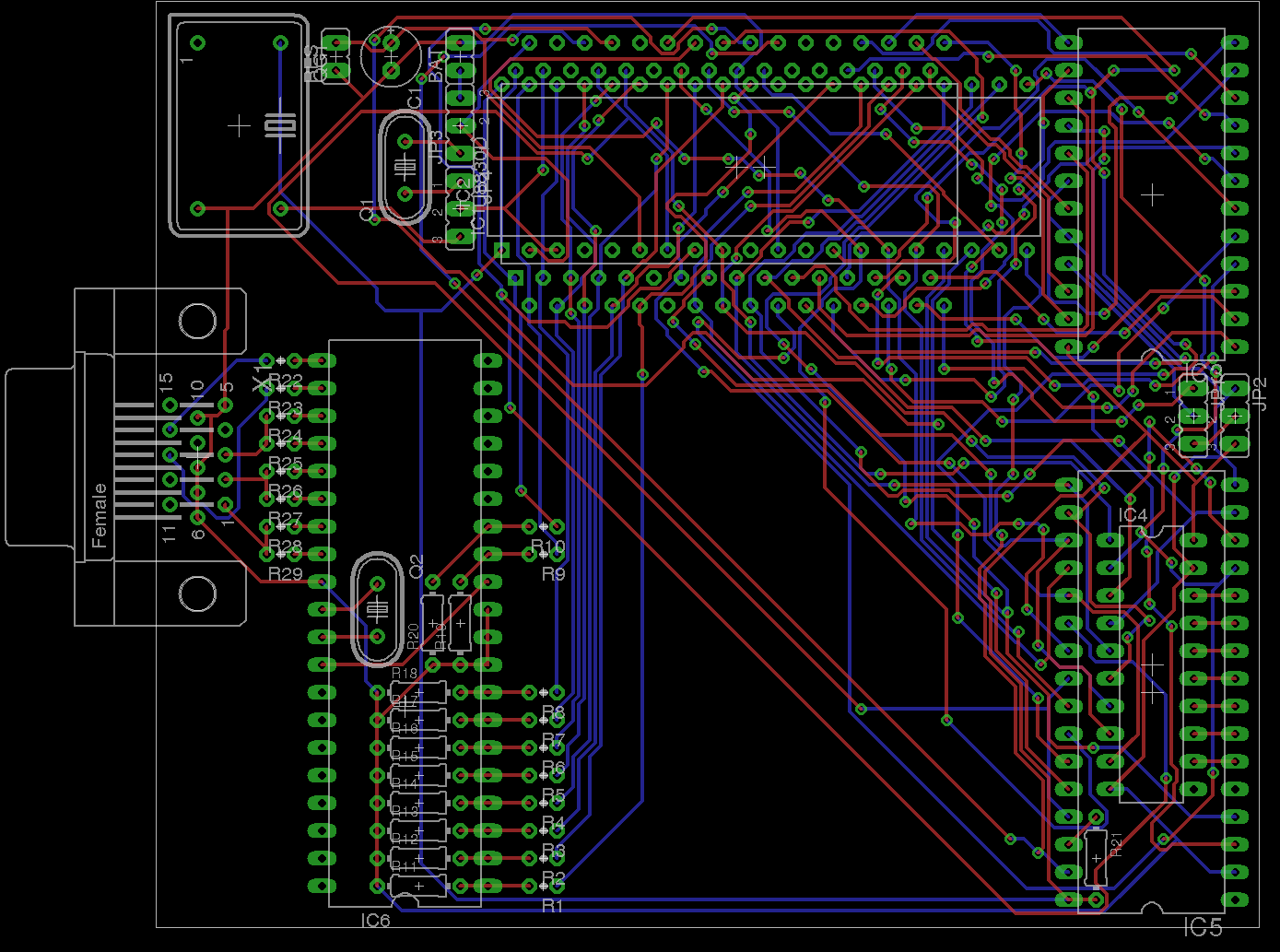
Task: Select resistor R21 footprint
Action: [1096, 858]
